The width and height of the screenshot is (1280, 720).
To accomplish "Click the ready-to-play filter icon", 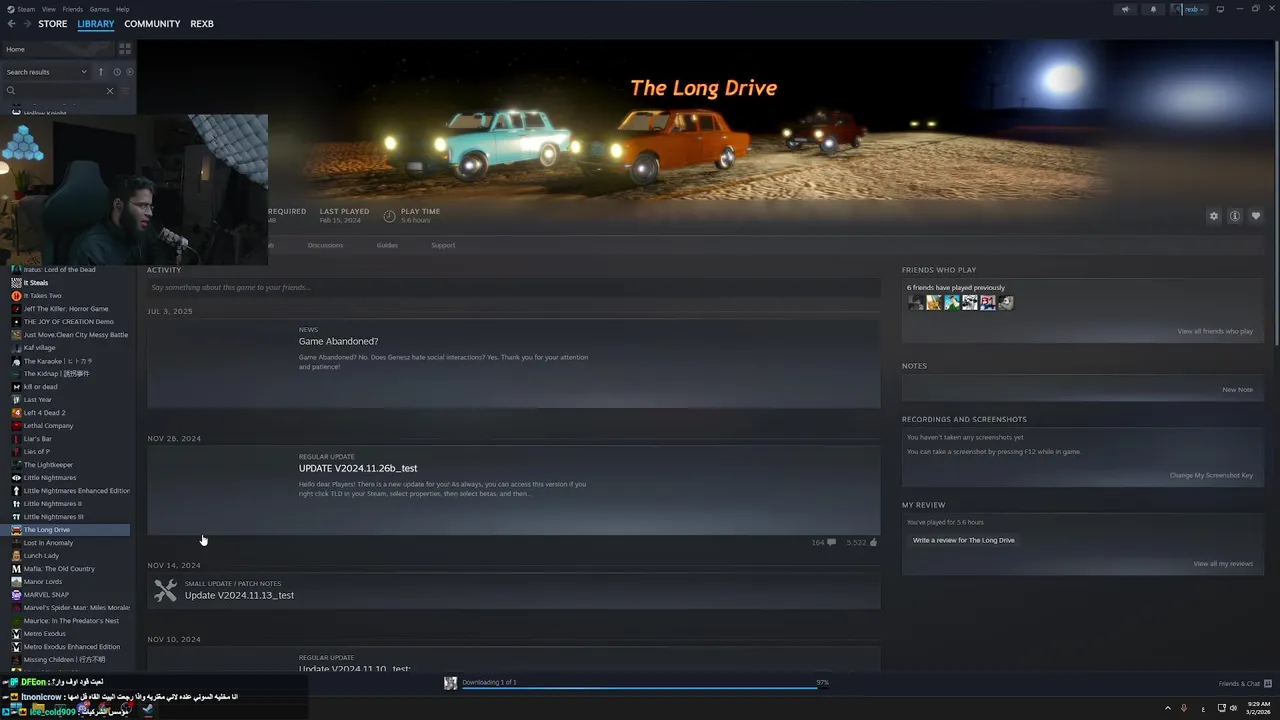I will 129,72.
